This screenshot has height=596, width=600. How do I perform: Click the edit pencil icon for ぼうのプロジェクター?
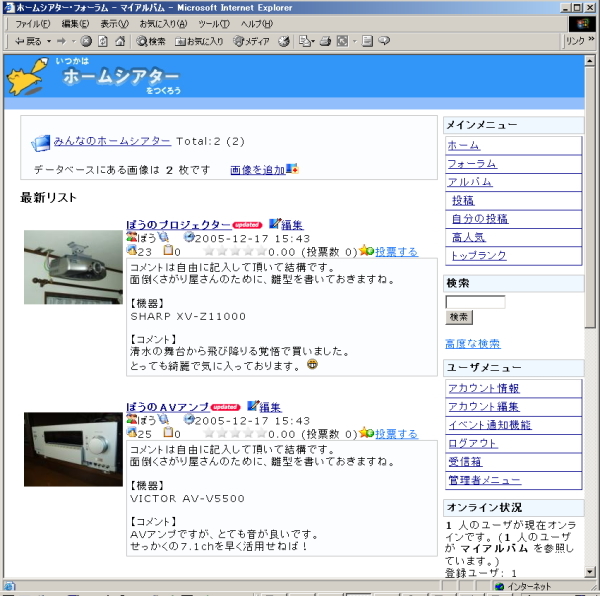point(274,223)
